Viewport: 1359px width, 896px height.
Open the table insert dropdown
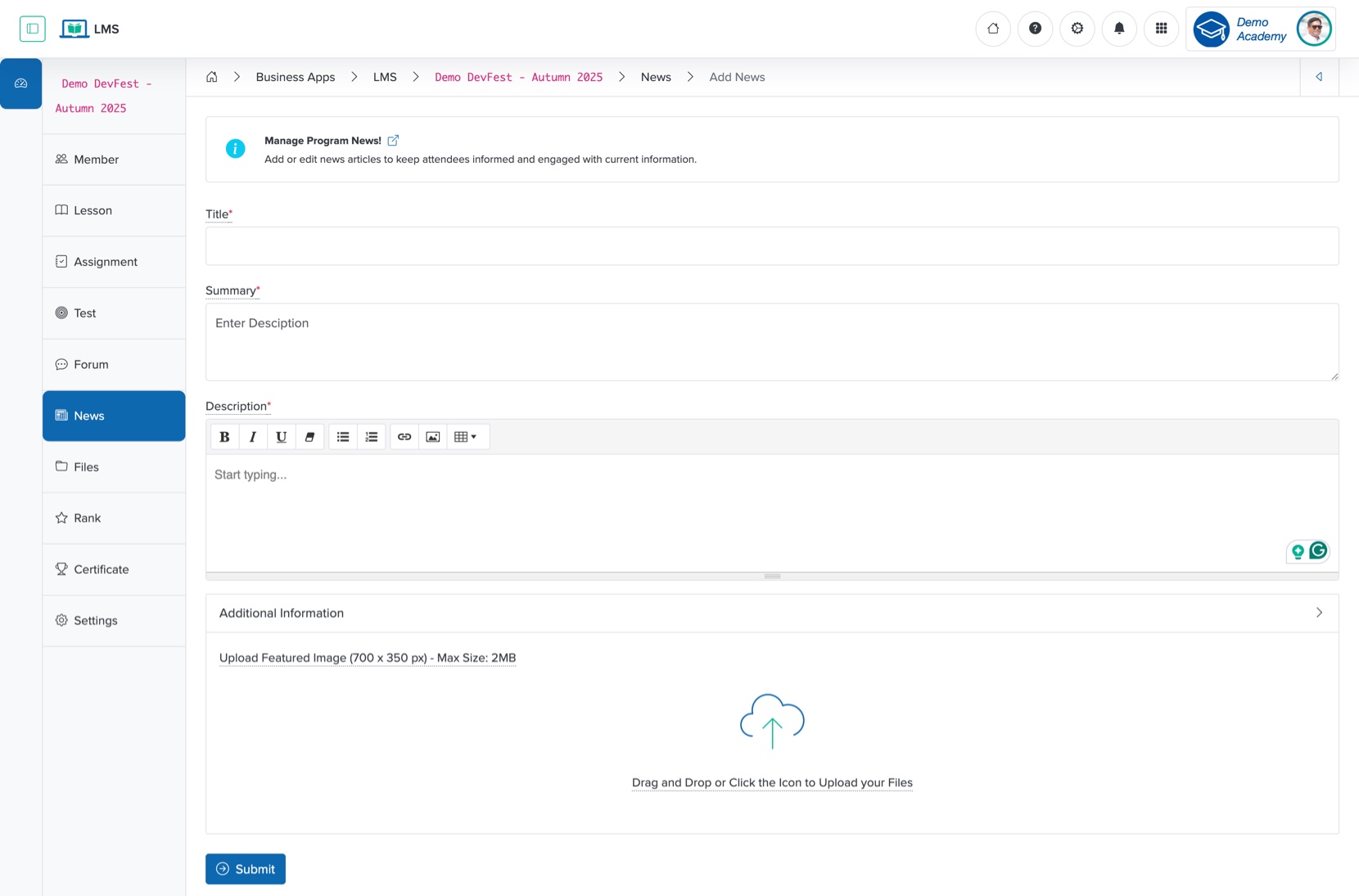[467, 437]
